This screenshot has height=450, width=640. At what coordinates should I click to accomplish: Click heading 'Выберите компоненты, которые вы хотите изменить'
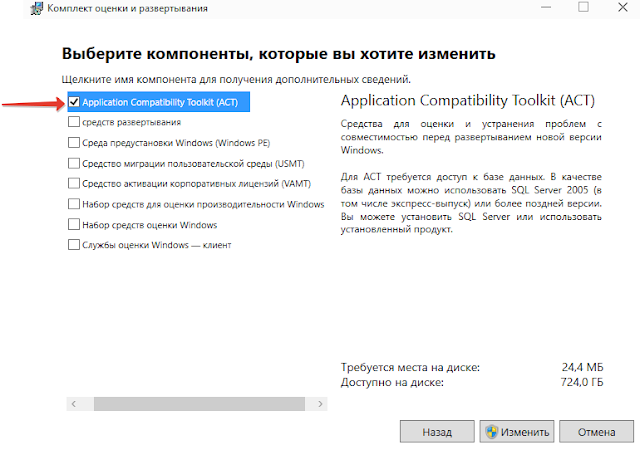[x=278, y=54]
